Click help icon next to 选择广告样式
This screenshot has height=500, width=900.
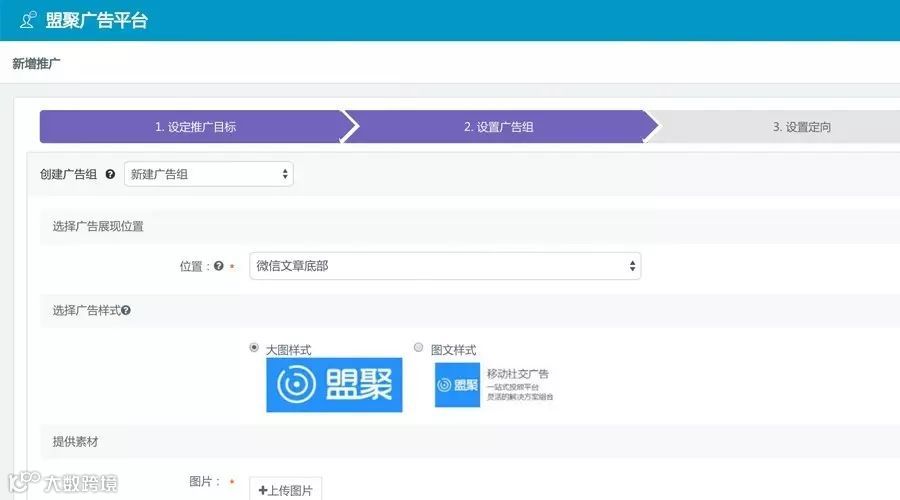[126, 311]
